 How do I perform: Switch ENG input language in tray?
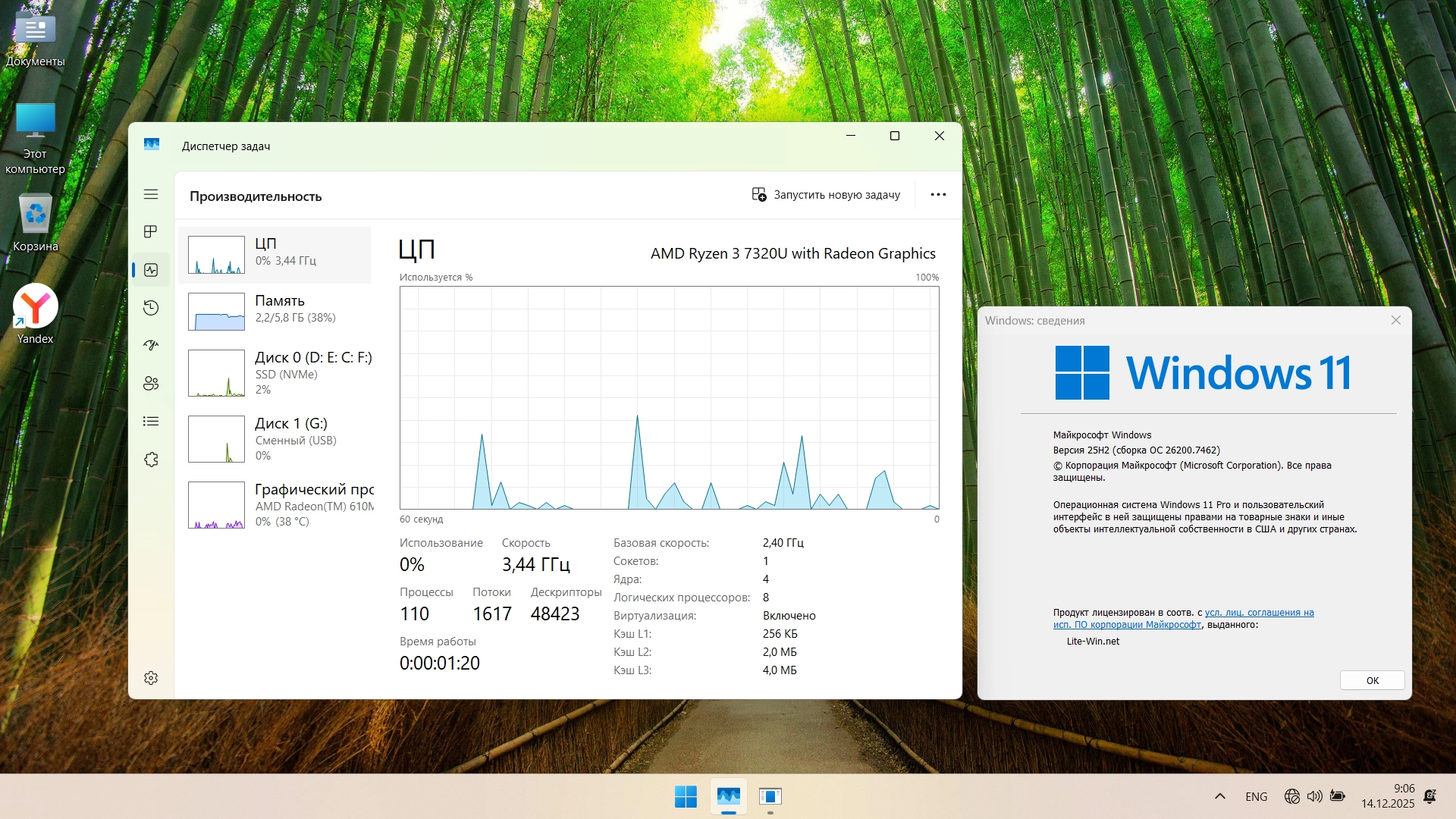point(1256,796)
